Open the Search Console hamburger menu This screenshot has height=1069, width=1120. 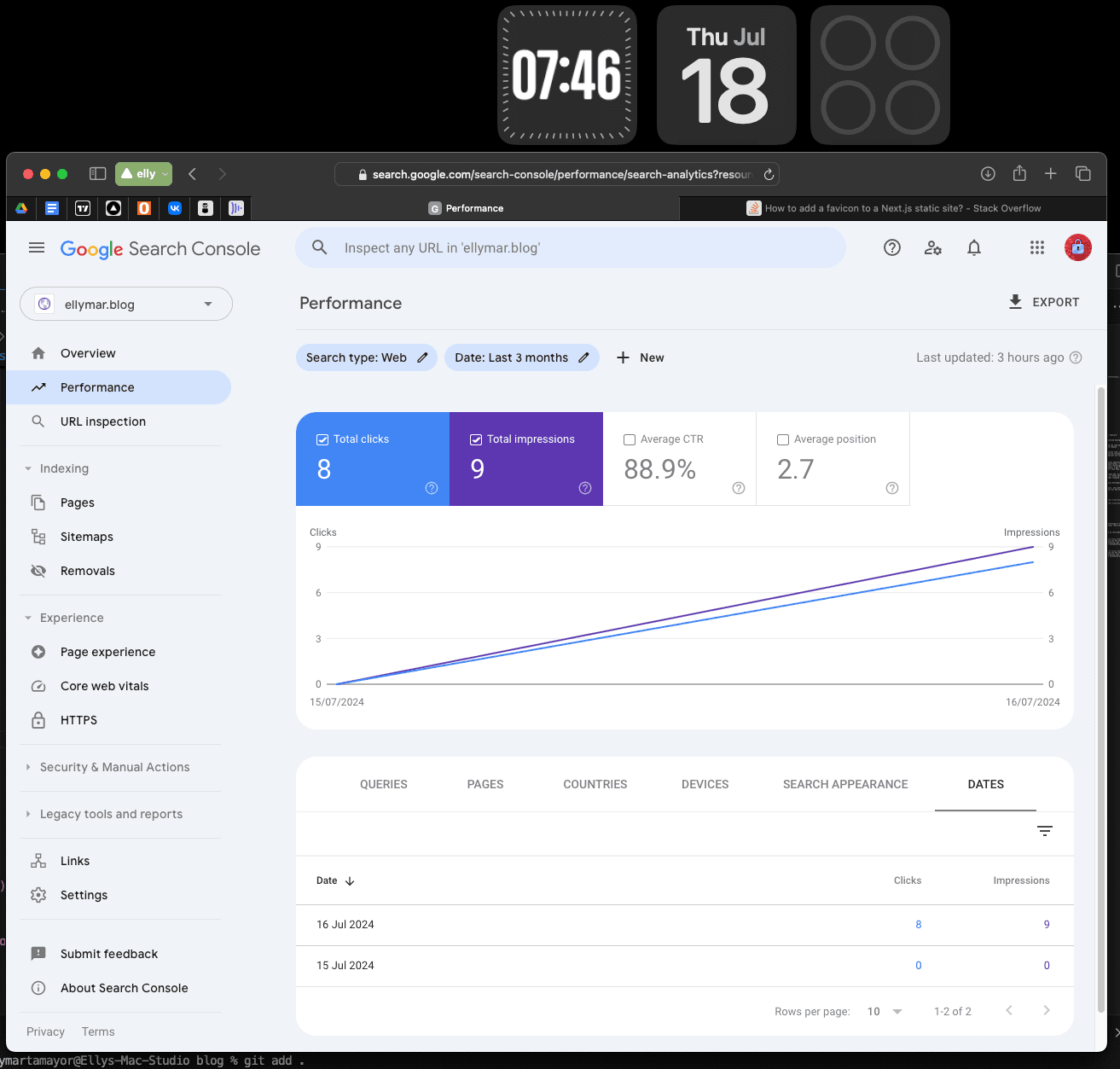(37, 247)
